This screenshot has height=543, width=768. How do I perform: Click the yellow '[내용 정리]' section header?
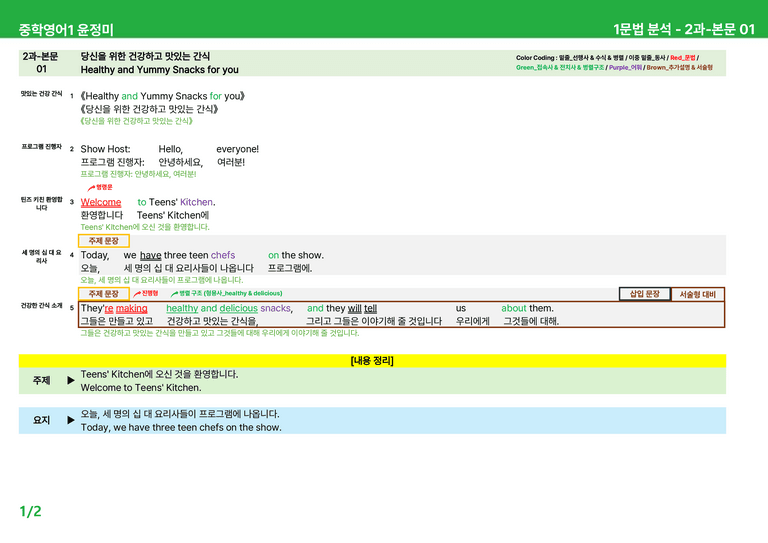click(372, 361)
